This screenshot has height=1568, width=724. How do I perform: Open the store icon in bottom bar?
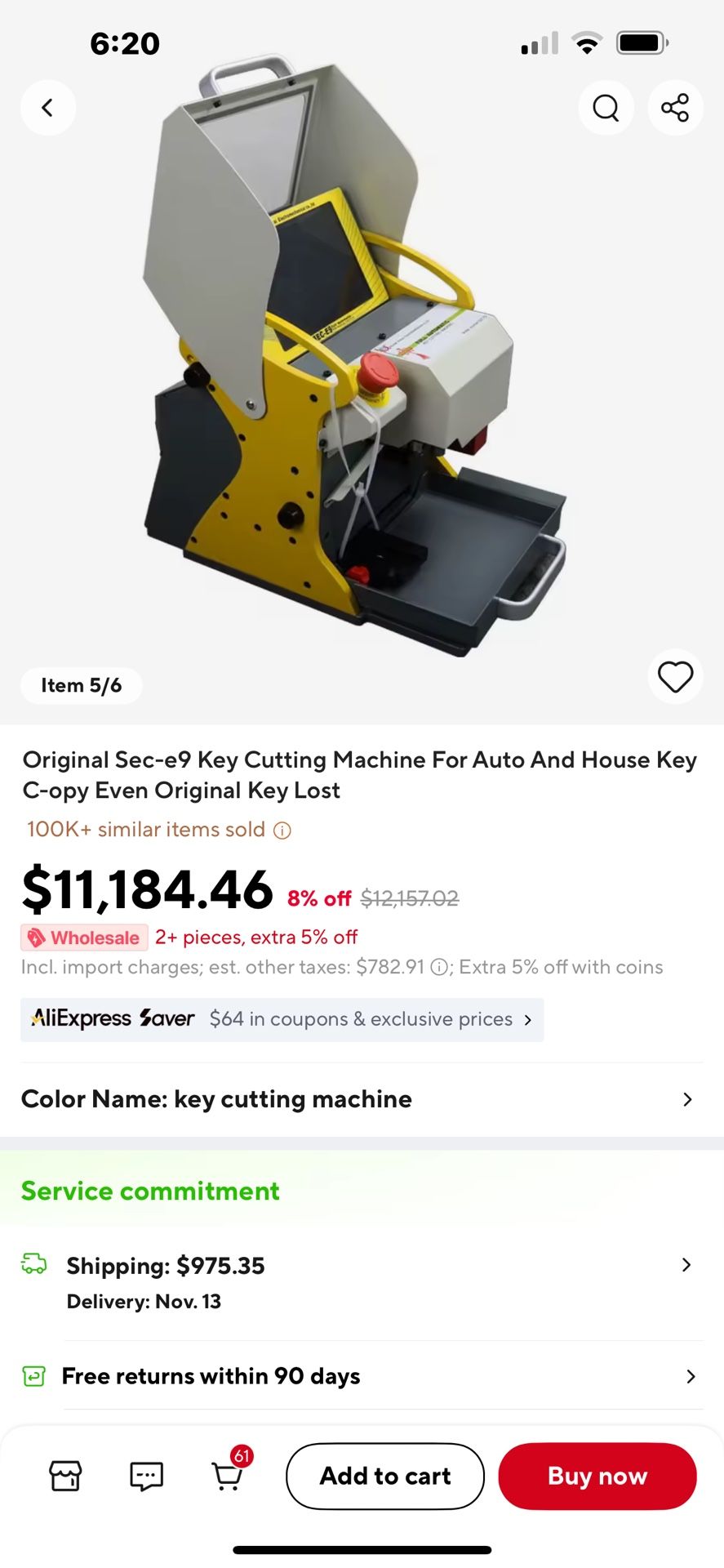point(65,1476)
